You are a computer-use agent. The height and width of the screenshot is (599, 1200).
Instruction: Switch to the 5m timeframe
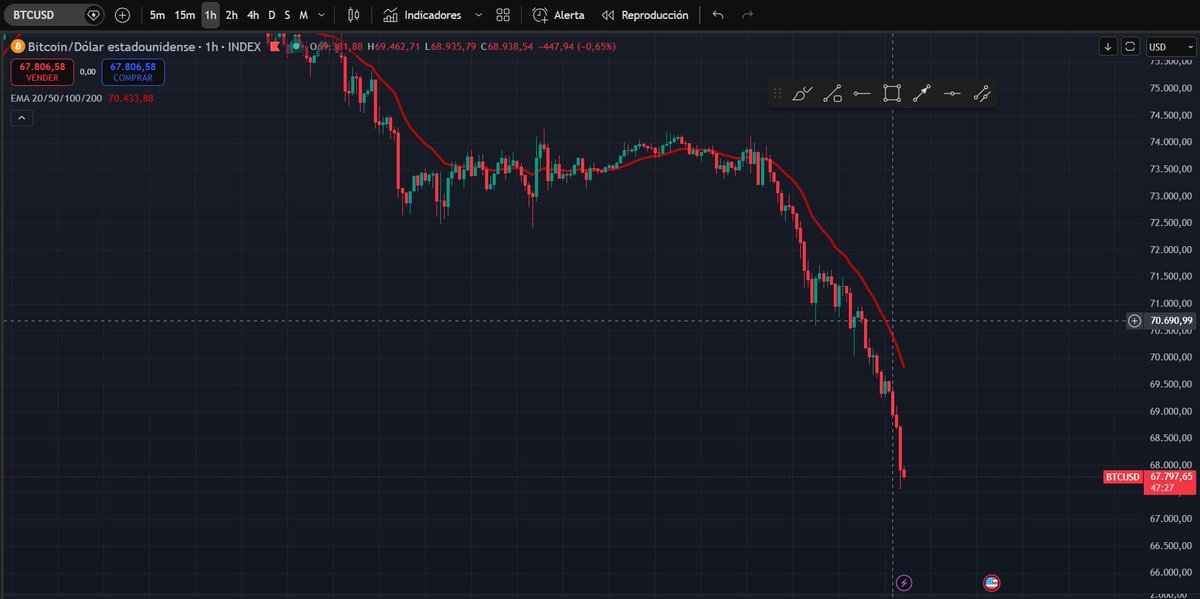(158, 15)
